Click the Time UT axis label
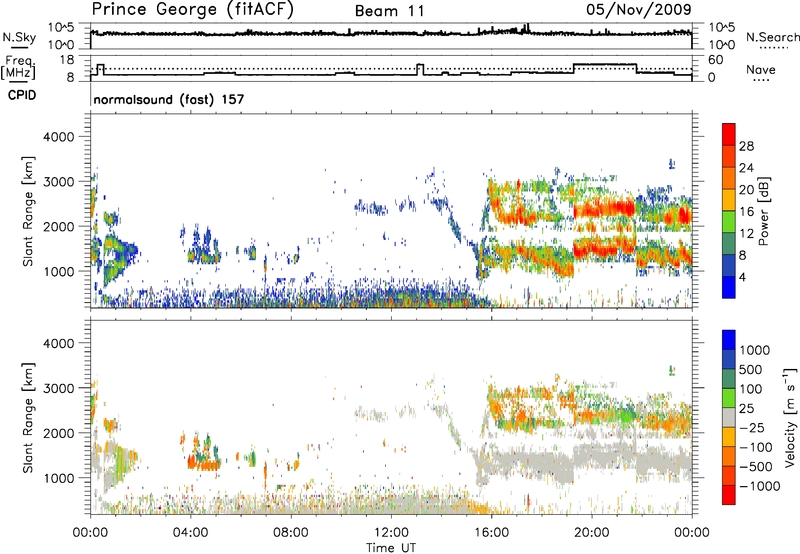Screen dimensions: 800x554 coord(391,548)
